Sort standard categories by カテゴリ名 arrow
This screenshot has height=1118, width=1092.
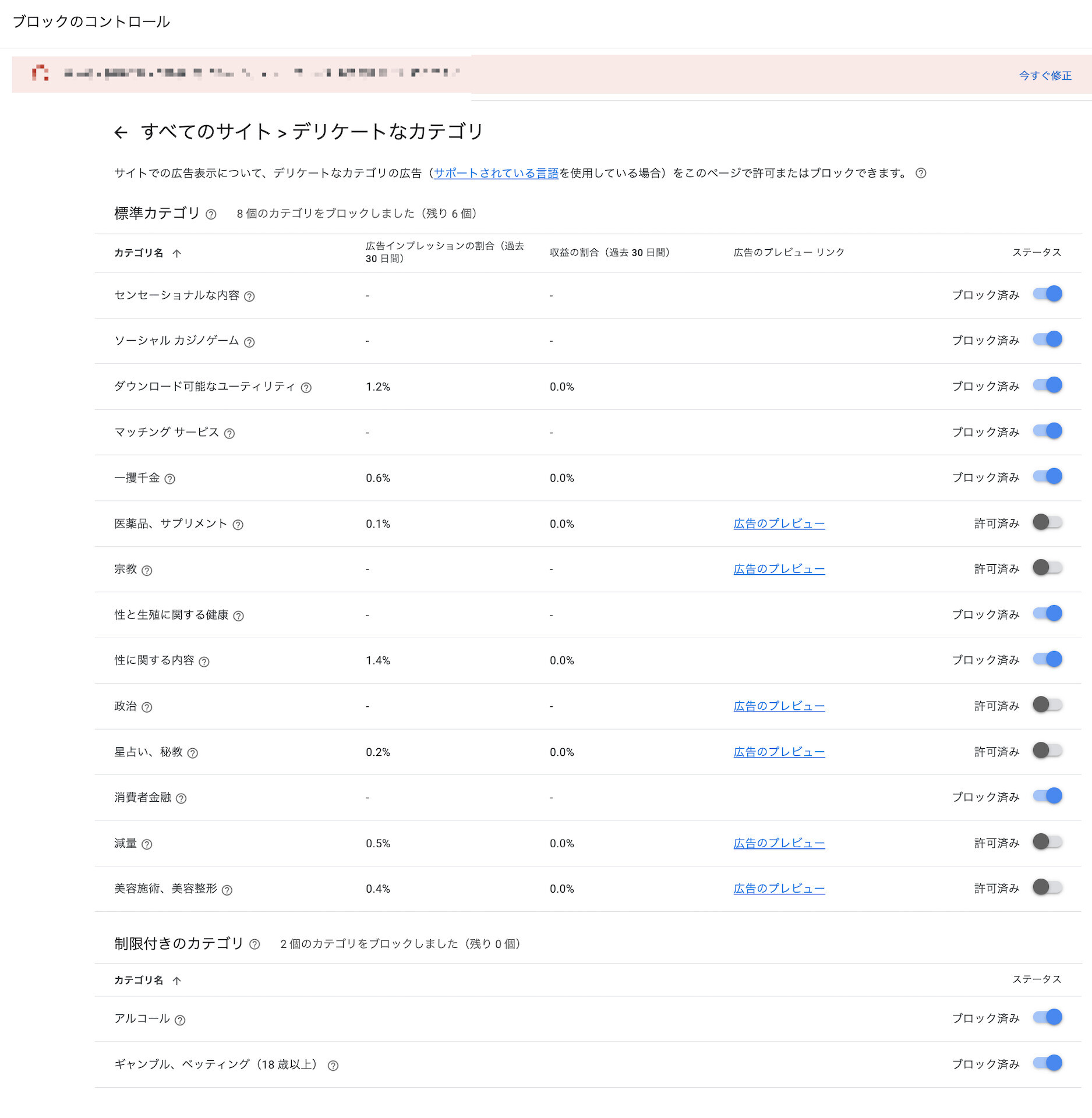point(177,253)
